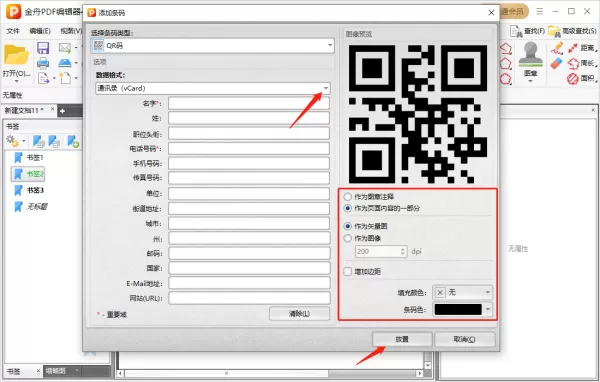600x382 pixels.
Task: Click the Scanner icon in the toolbar
Action: pos(65,63)
